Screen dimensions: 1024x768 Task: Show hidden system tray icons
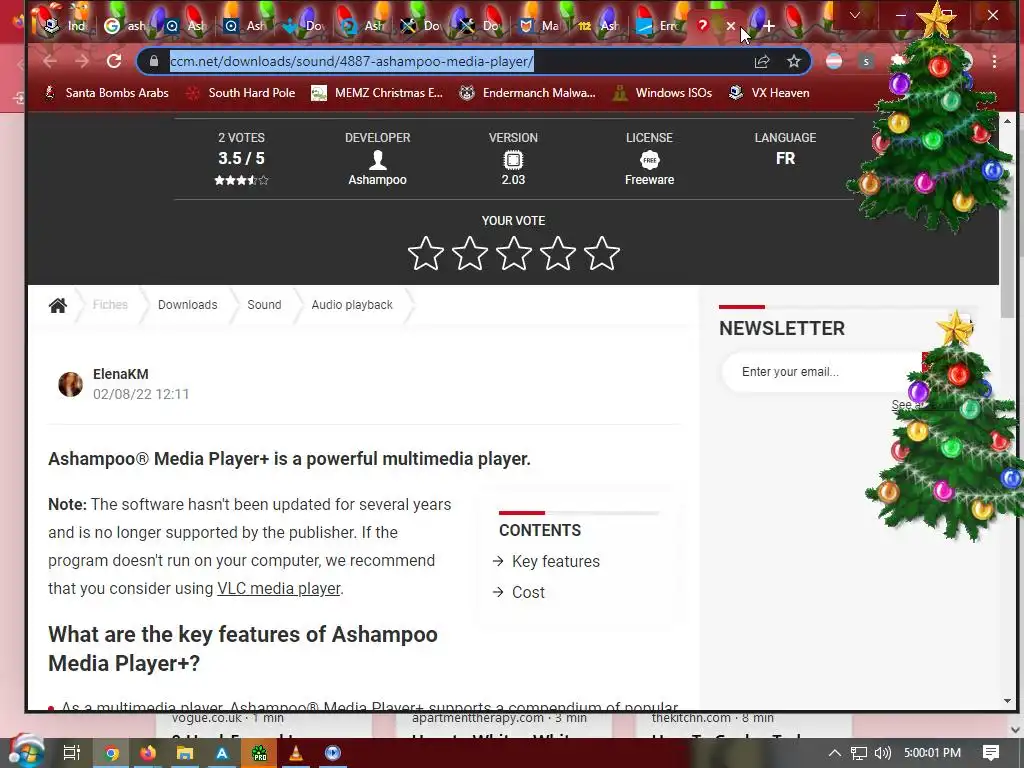[x=835, y=753]
